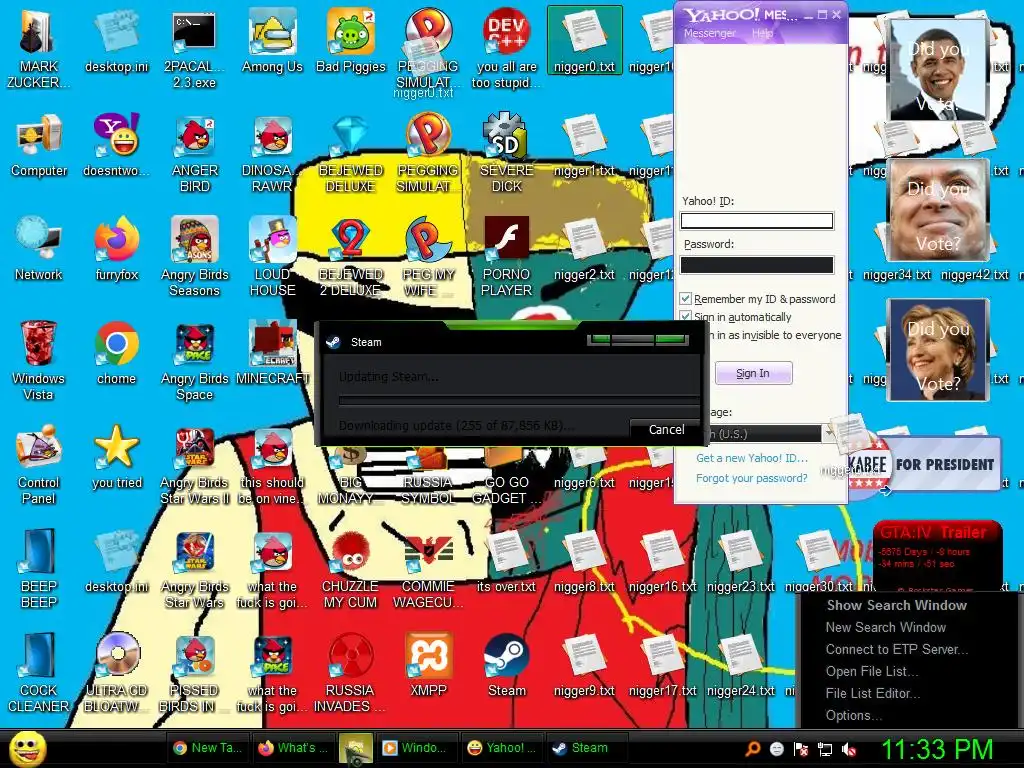The image size is (1024, 768).
Task: Launch Bad Piggies from the desktop
Action: click(x=351, y=42)
